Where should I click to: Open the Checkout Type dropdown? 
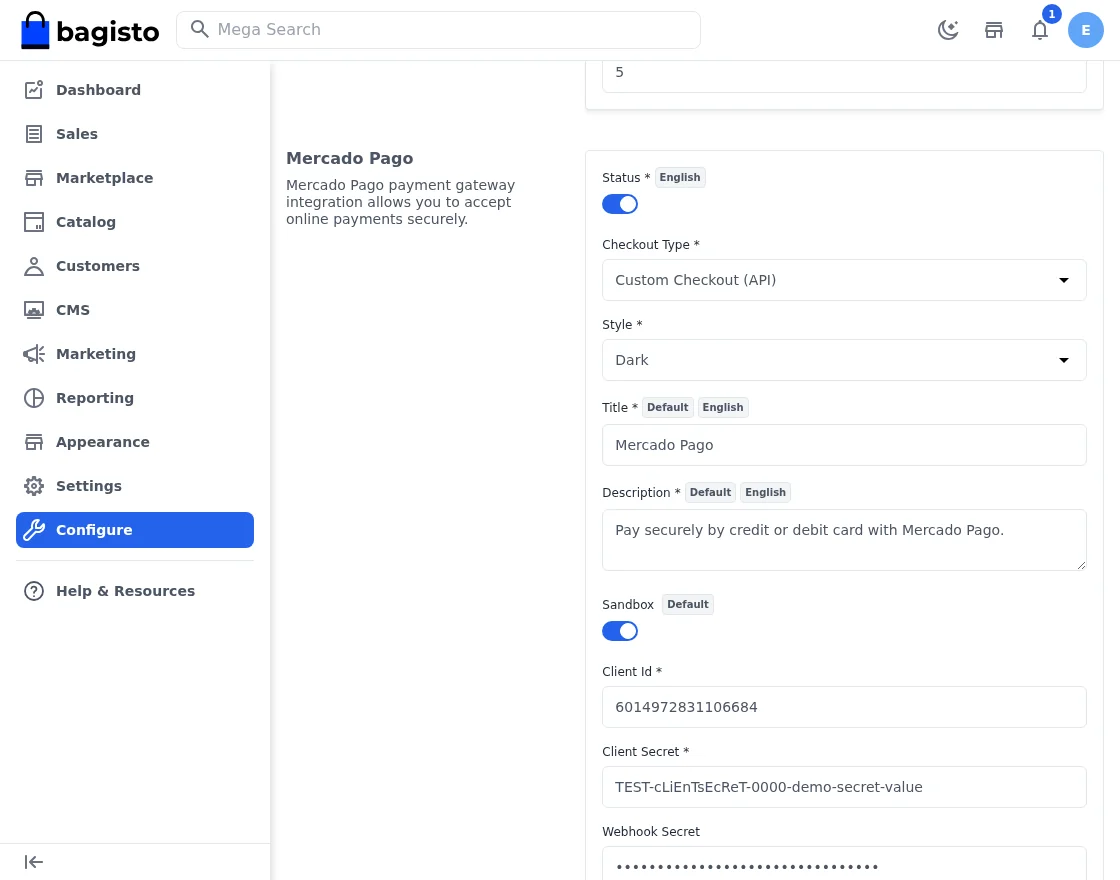(844, 280)
